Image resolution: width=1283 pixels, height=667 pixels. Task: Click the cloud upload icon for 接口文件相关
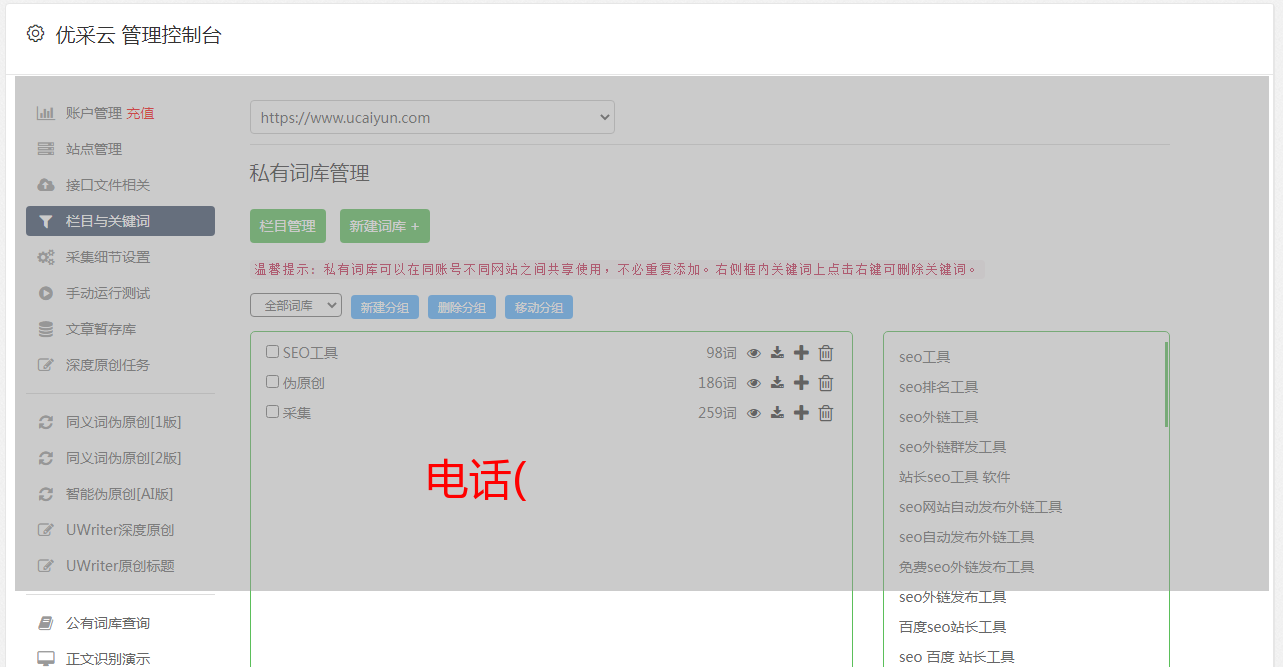pyautogui.click(x=45, y=185)
